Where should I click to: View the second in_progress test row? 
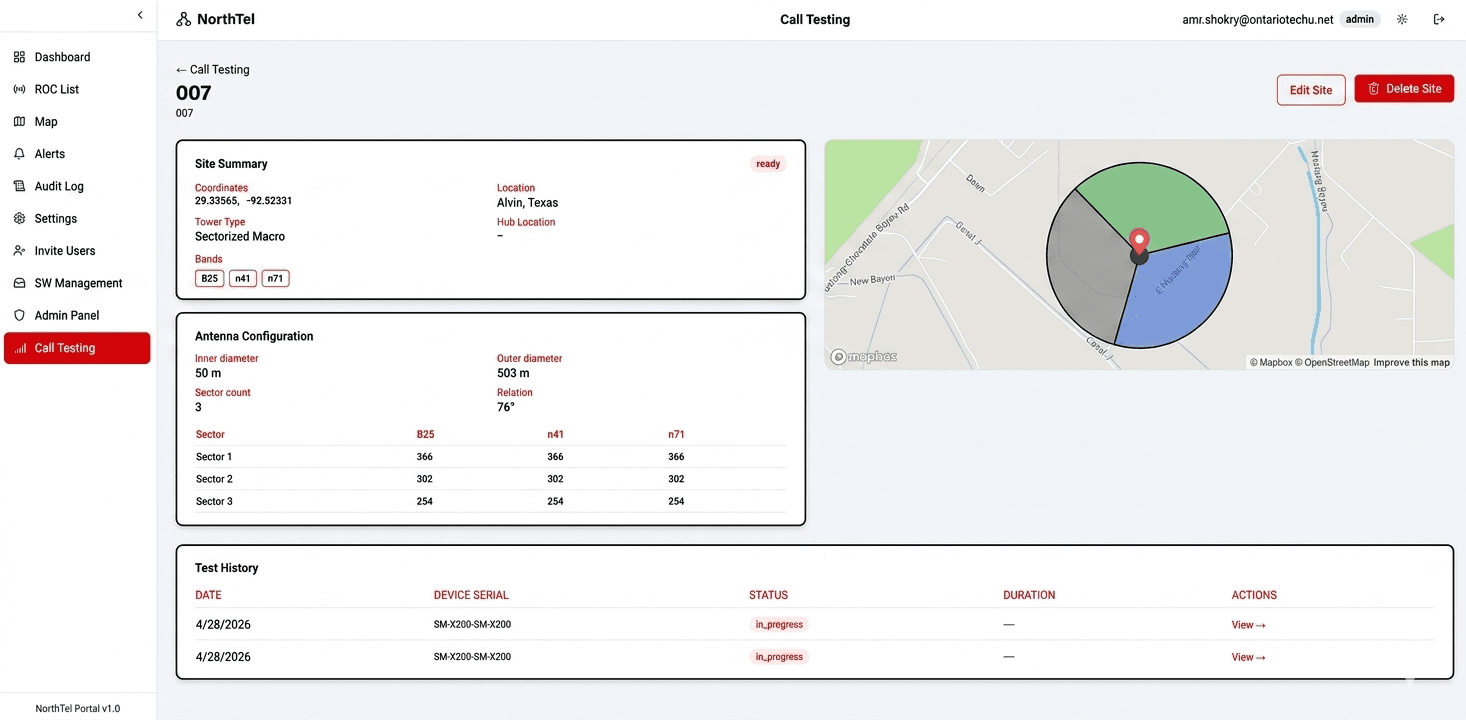point(1249,657)
